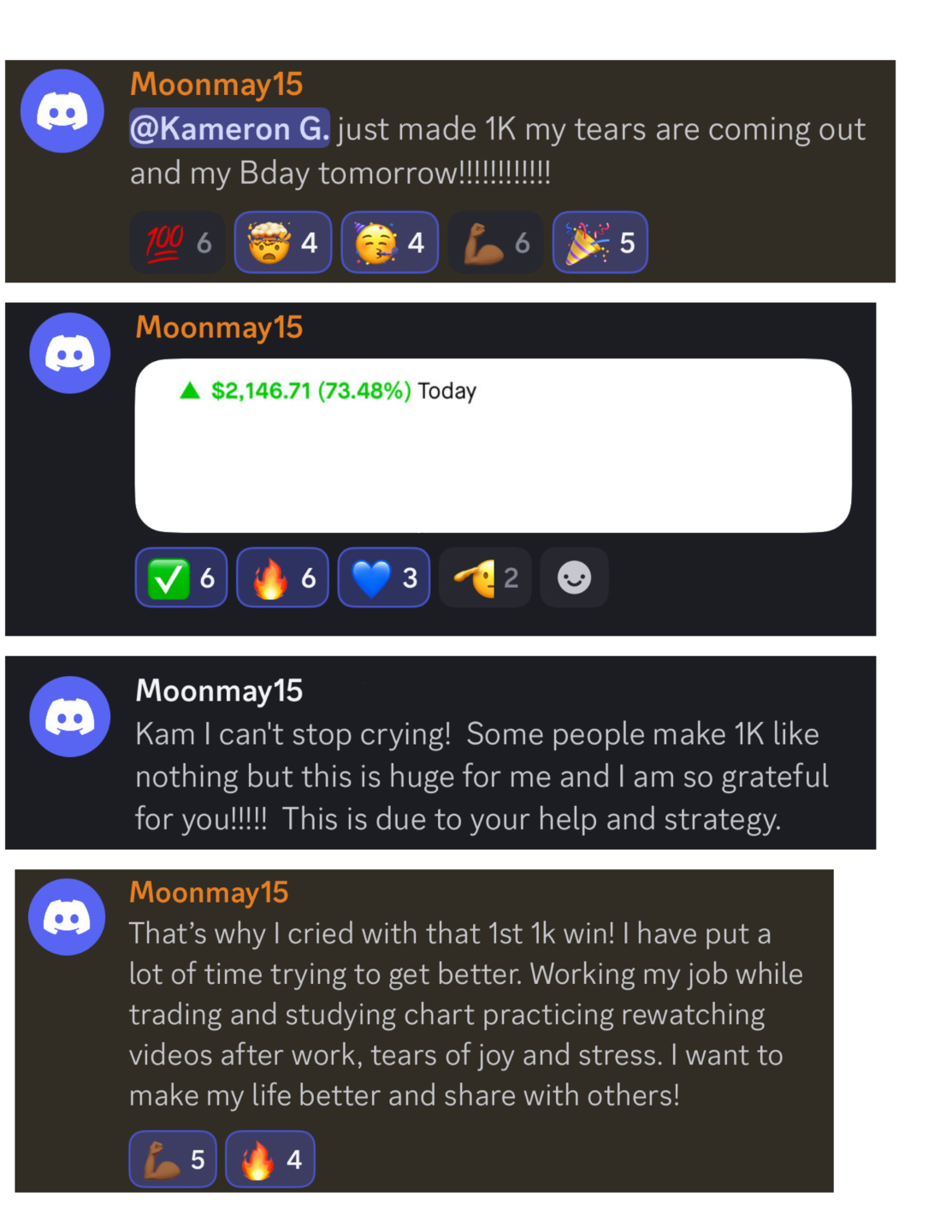Toggle the 100 emoji reaction
This screenshot has width=952, height=1232.
(177, 243)
